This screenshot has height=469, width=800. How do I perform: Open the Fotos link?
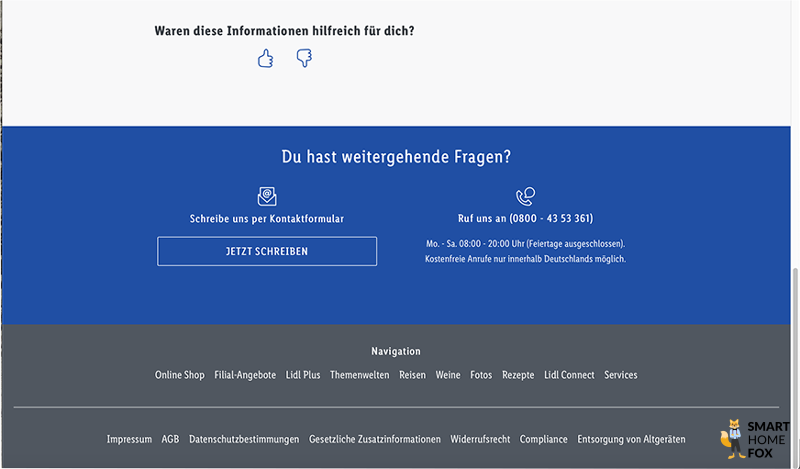[481, 375]
